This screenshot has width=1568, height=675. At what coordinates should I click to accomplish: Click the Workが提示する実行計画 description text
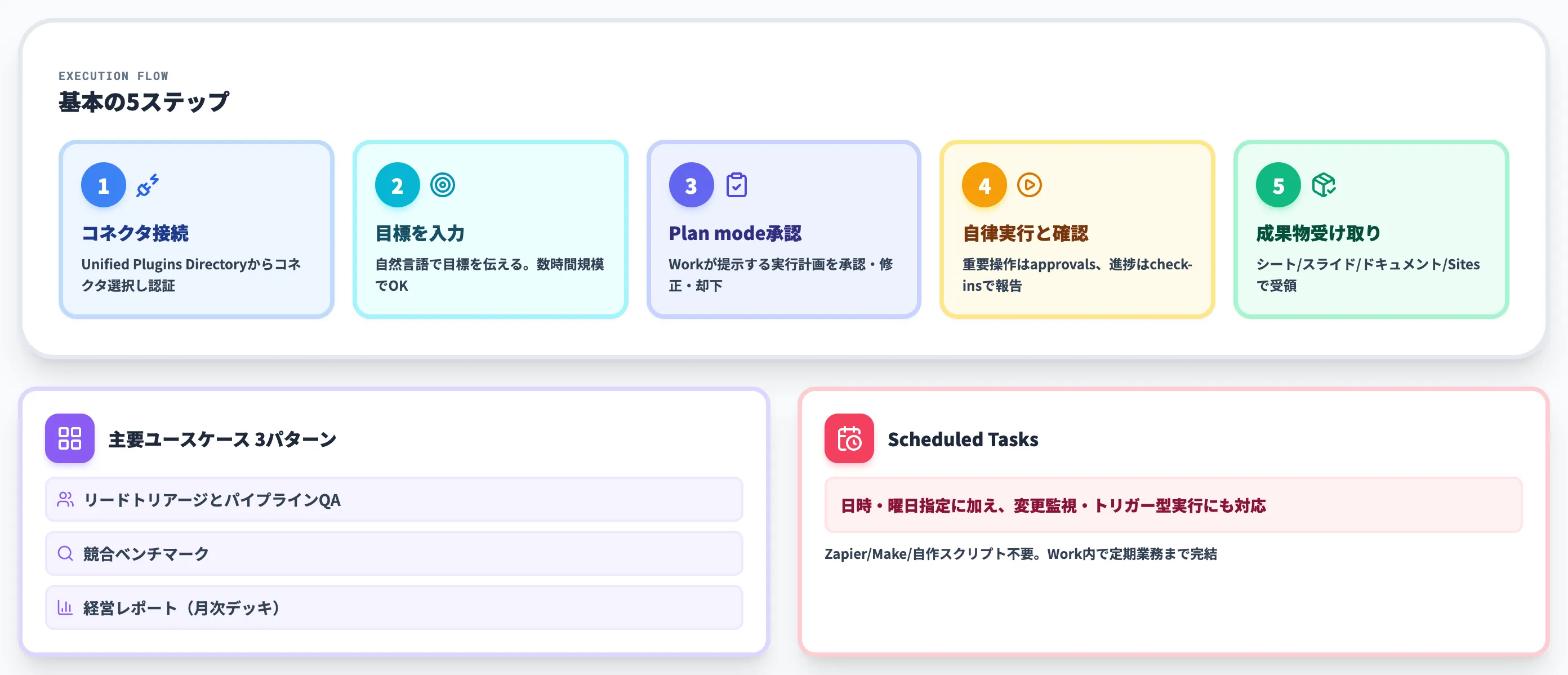781,275
